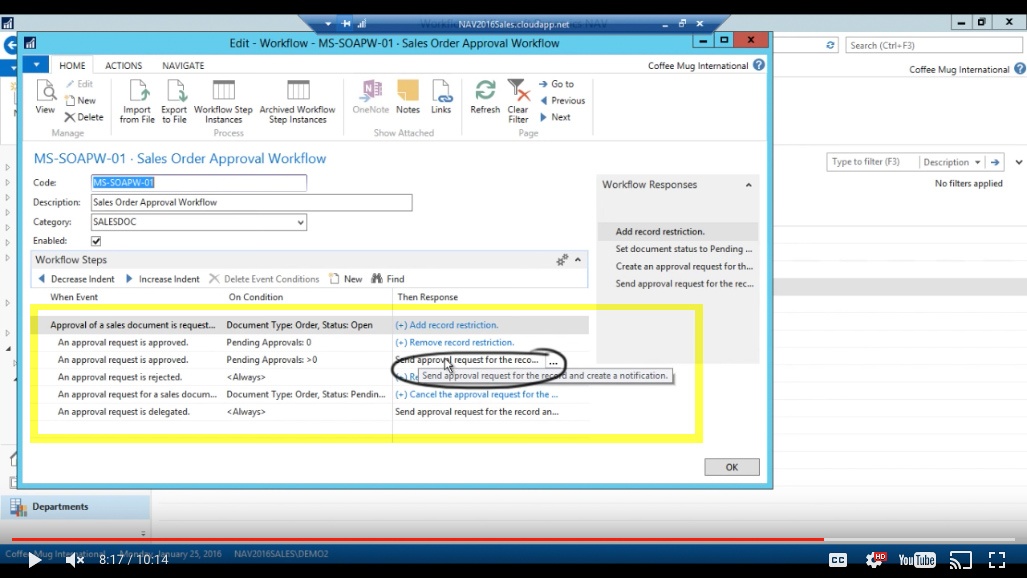Expand the filter pane chevron in background window
The image size is (1027, 578).
coord(1018,162)
